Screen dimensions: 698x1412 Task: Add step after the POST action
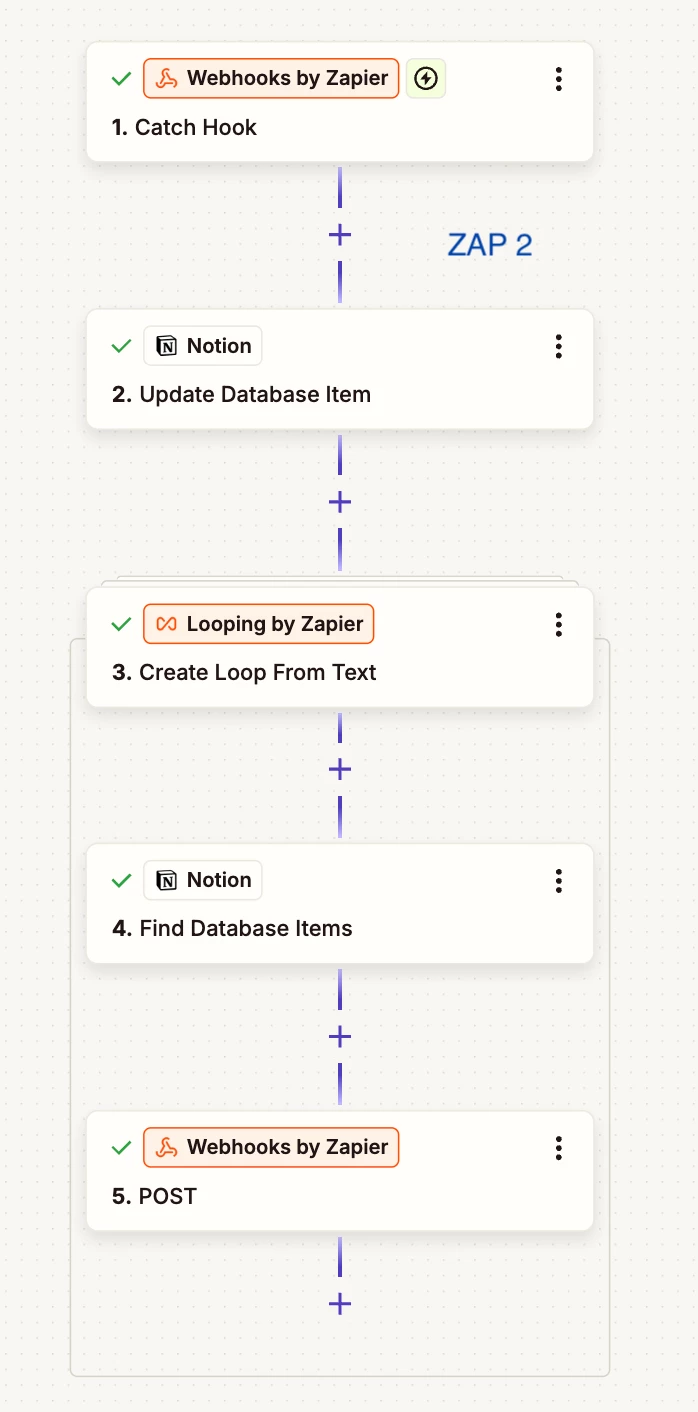click(x=340, y=1304)
